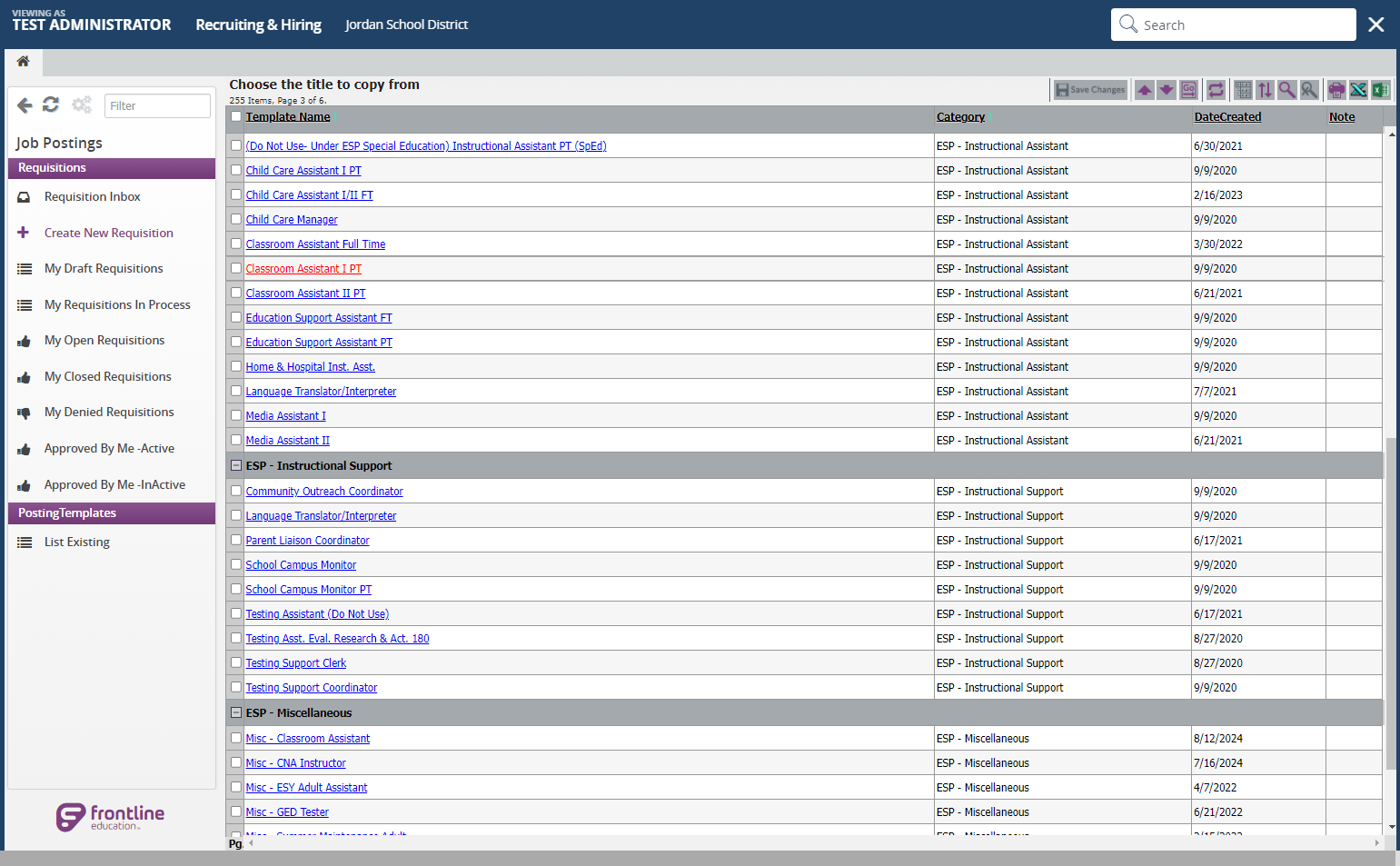Image resolution: width=1400 pixels, height=866 pixels.
Task: Click the Go to page icon
Action: 1188,90
